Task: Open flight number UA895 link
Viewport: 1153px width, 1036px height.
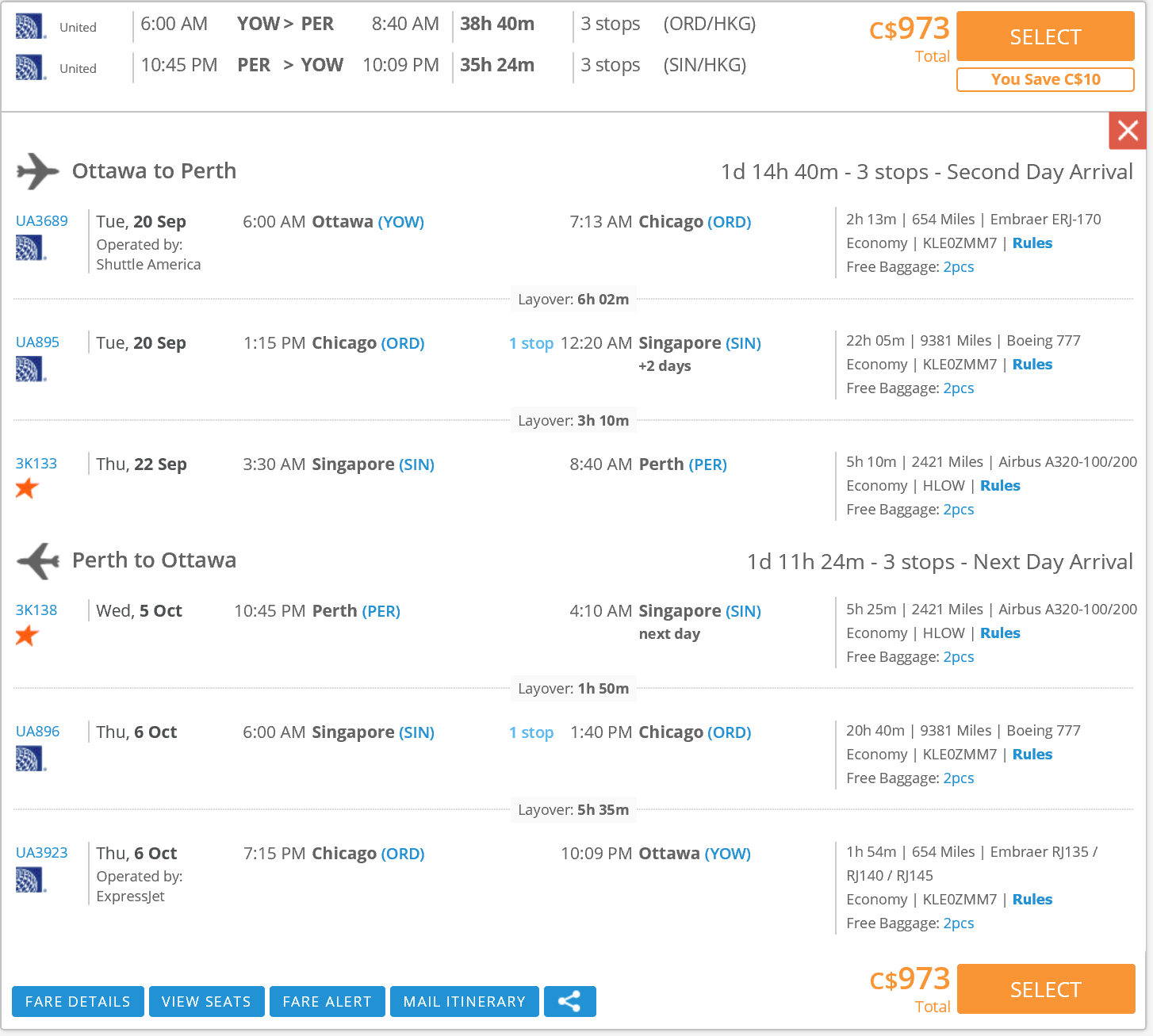Action: tap(37, 342)
